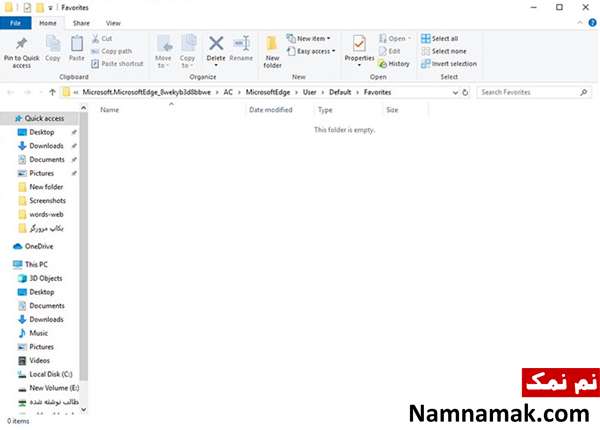Click Invert selection in ribbon
The width and height of the screenshot is (600, 430).
(x=449, y=64)
